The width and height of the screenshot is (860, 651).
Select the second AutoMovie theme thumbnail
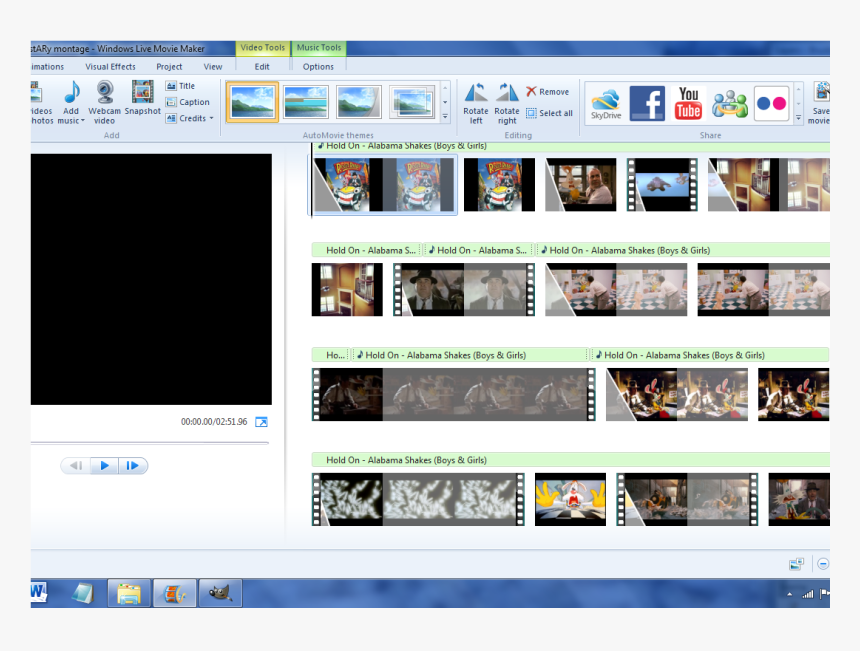pos(305,102)
